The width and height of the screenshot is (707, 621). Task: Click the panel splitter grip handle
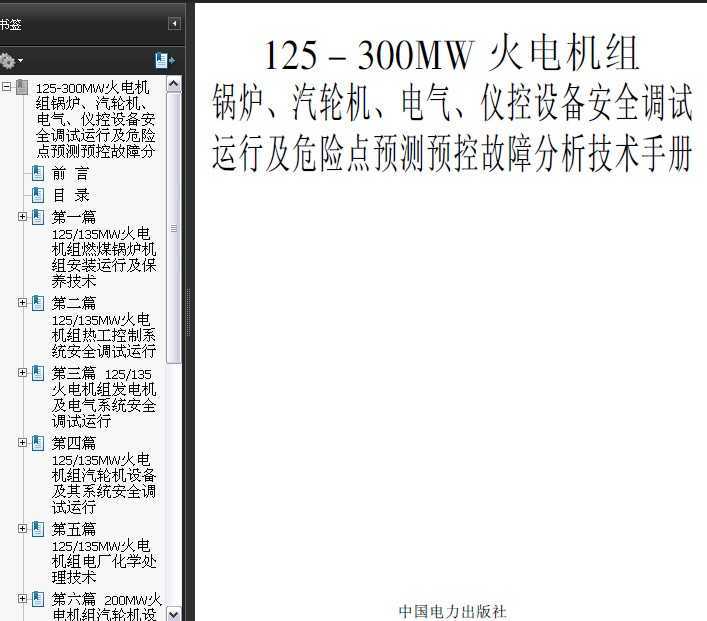tap(188, 313)
